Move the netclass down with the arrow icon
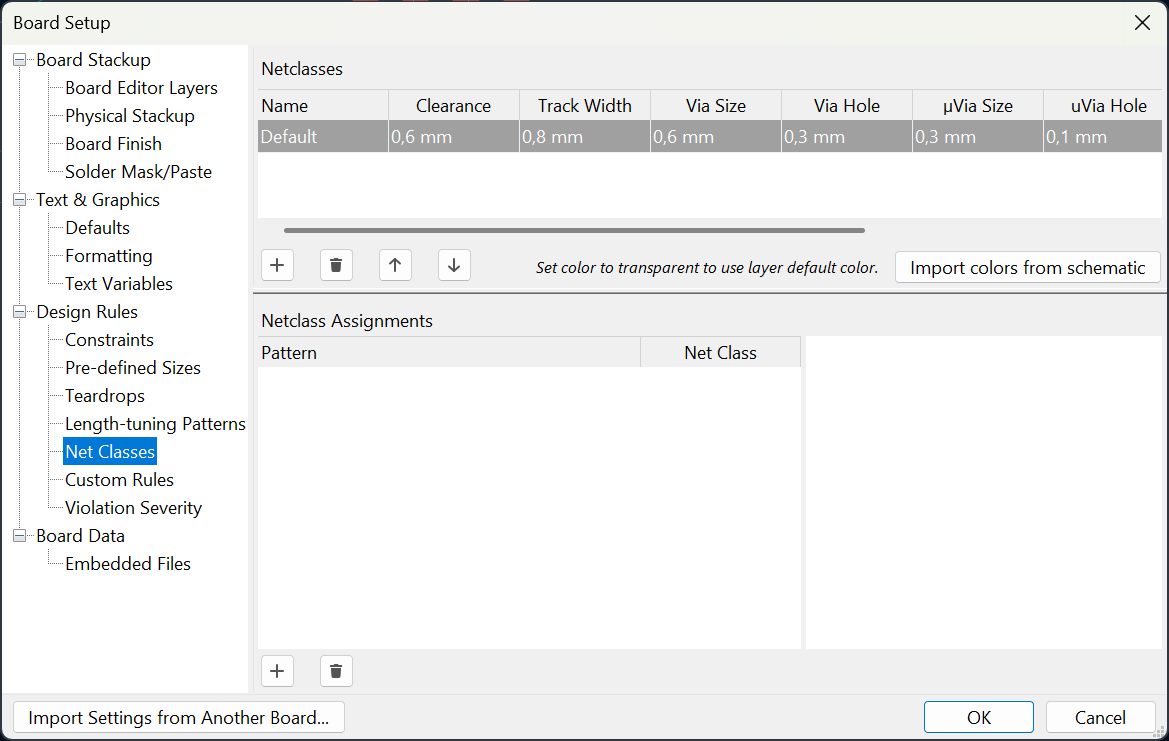1169x741 pixels. (454, 265)
